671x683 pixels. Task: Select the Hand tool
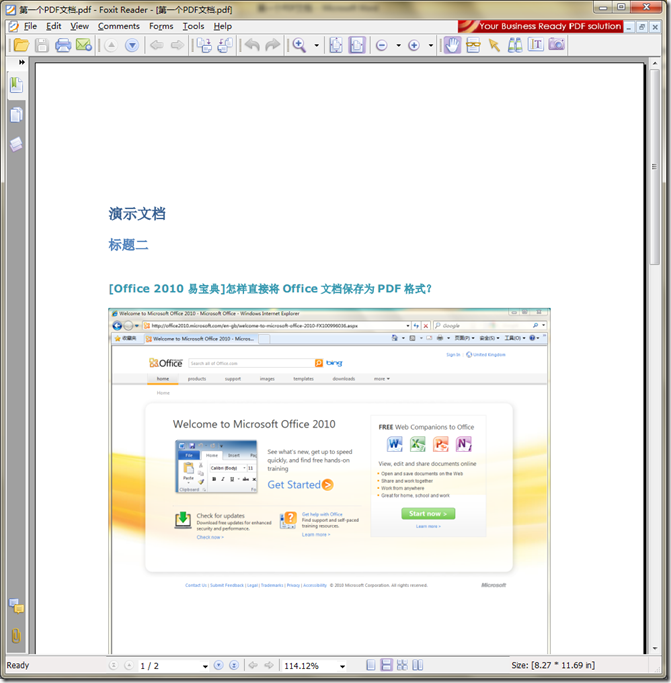[452, 45]
